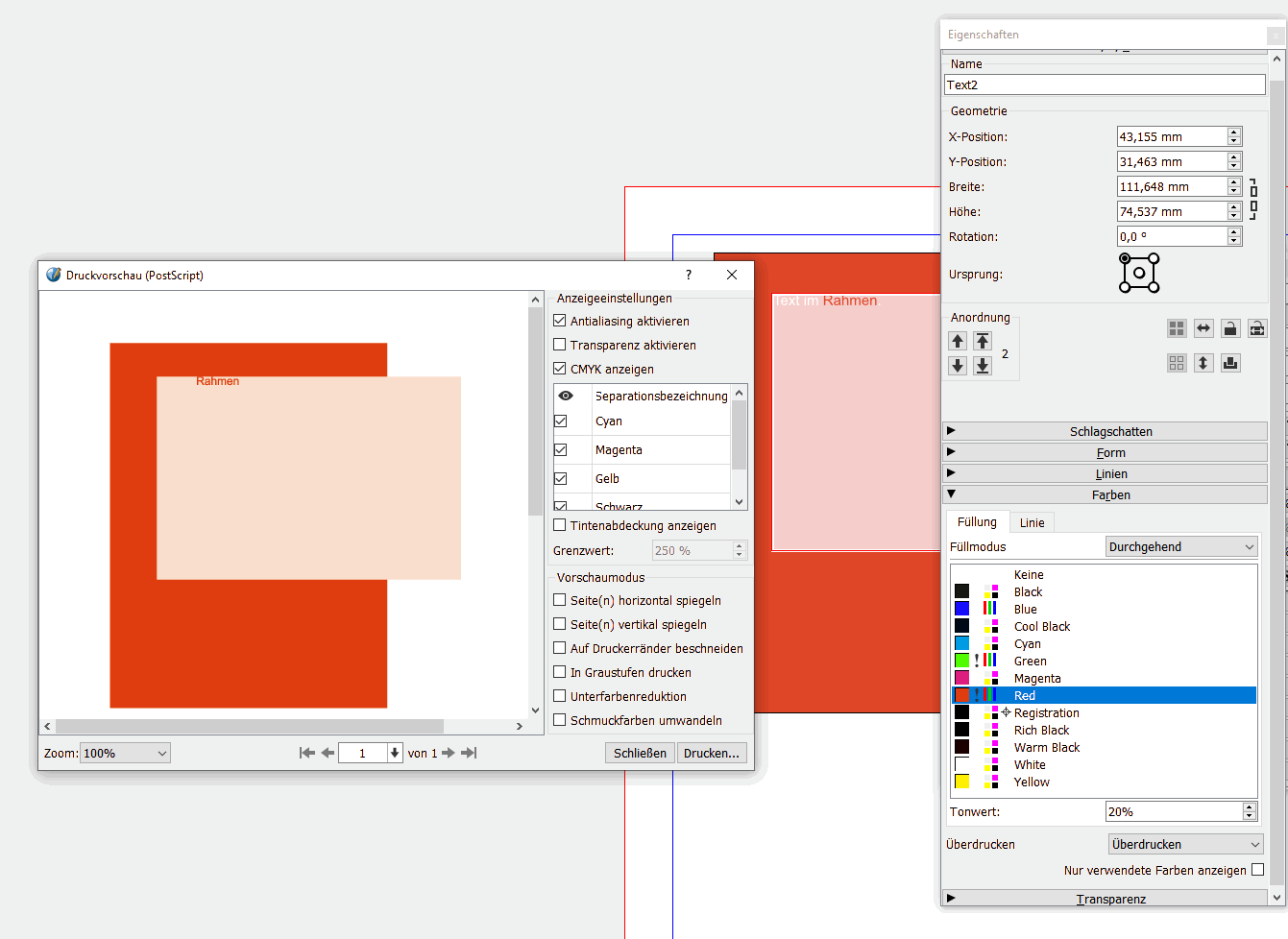Lock the object with padlock icon
The image size is (1288, 939).
point(1230,329)
